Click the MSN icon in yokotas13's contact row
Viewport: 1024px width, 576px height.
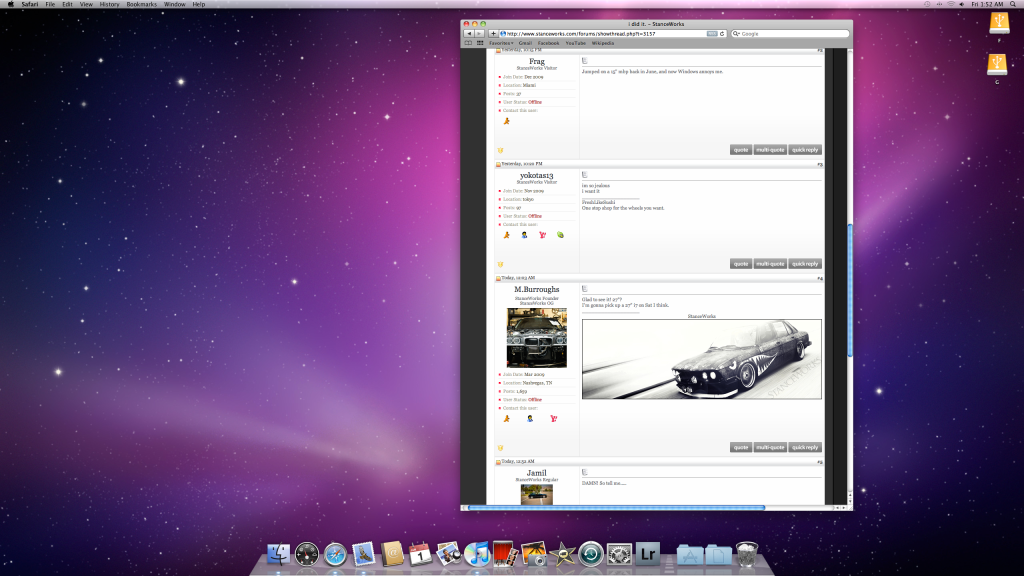524,235
